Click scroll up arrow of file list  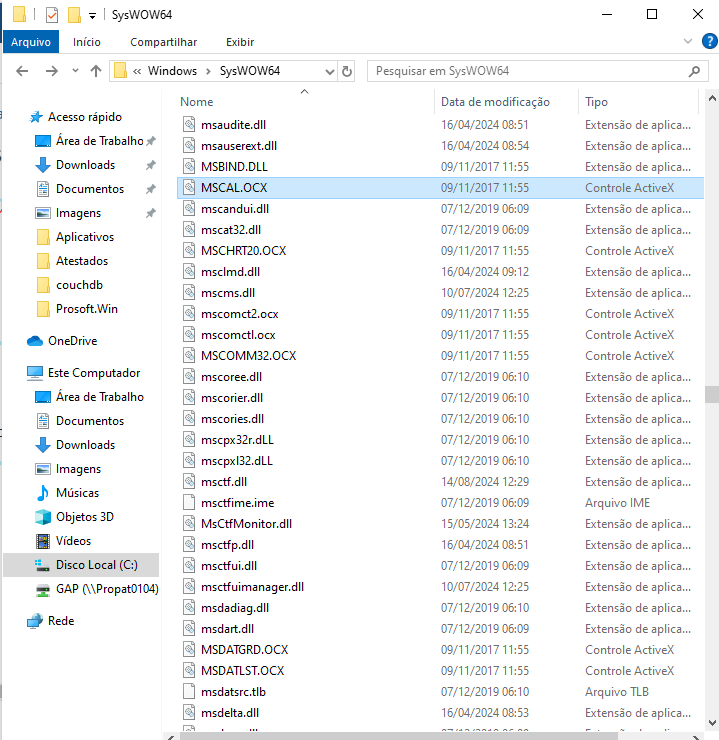click(712, 99)
